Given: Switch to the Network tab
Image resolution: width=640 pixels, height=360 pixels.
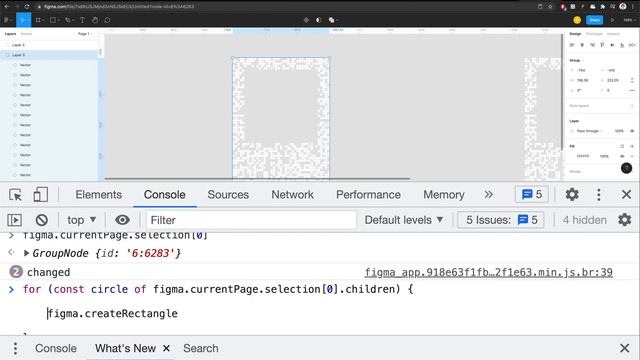Looking at the screenshot, I should click(292, 195).
